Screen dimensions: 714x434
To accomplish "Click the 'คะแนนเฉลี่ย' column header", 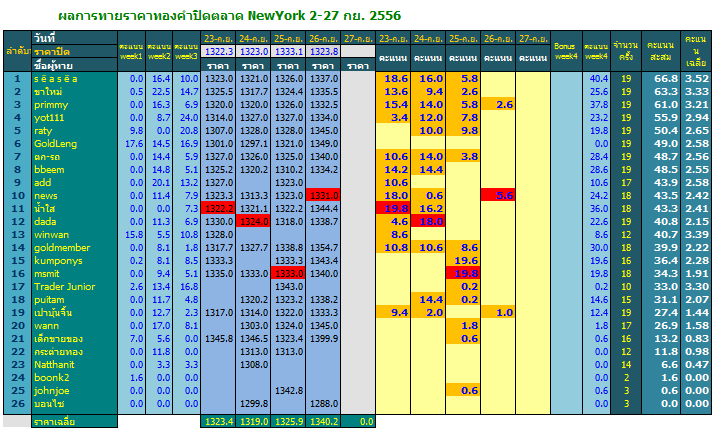I will 696,51.
